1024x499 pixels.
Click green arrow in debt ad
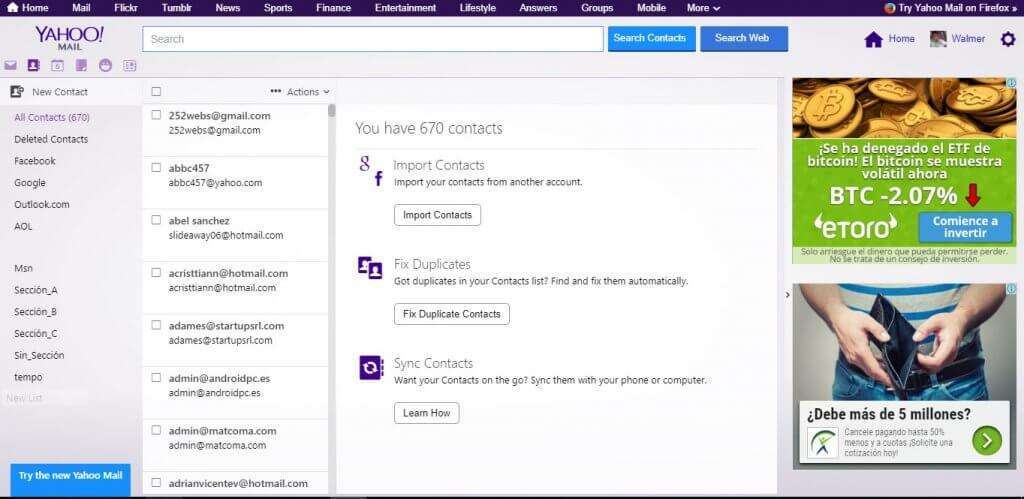point(987,441)
